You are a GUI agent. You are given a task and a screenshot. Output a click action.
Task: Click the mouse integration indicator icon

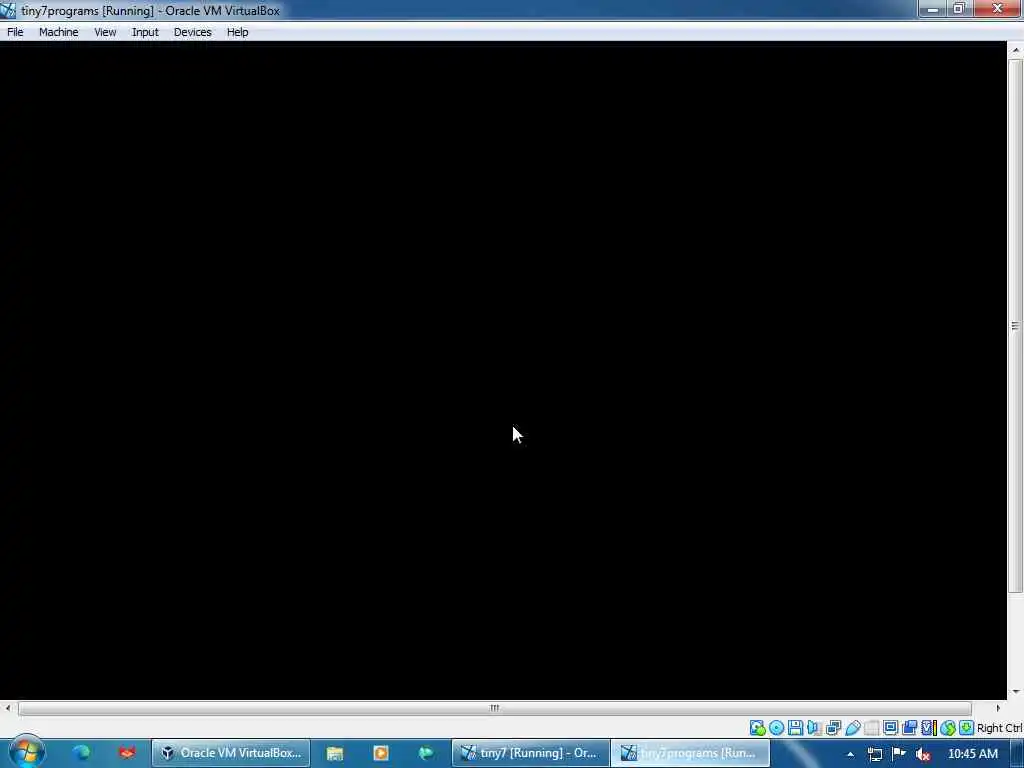(x=948, y=728)
